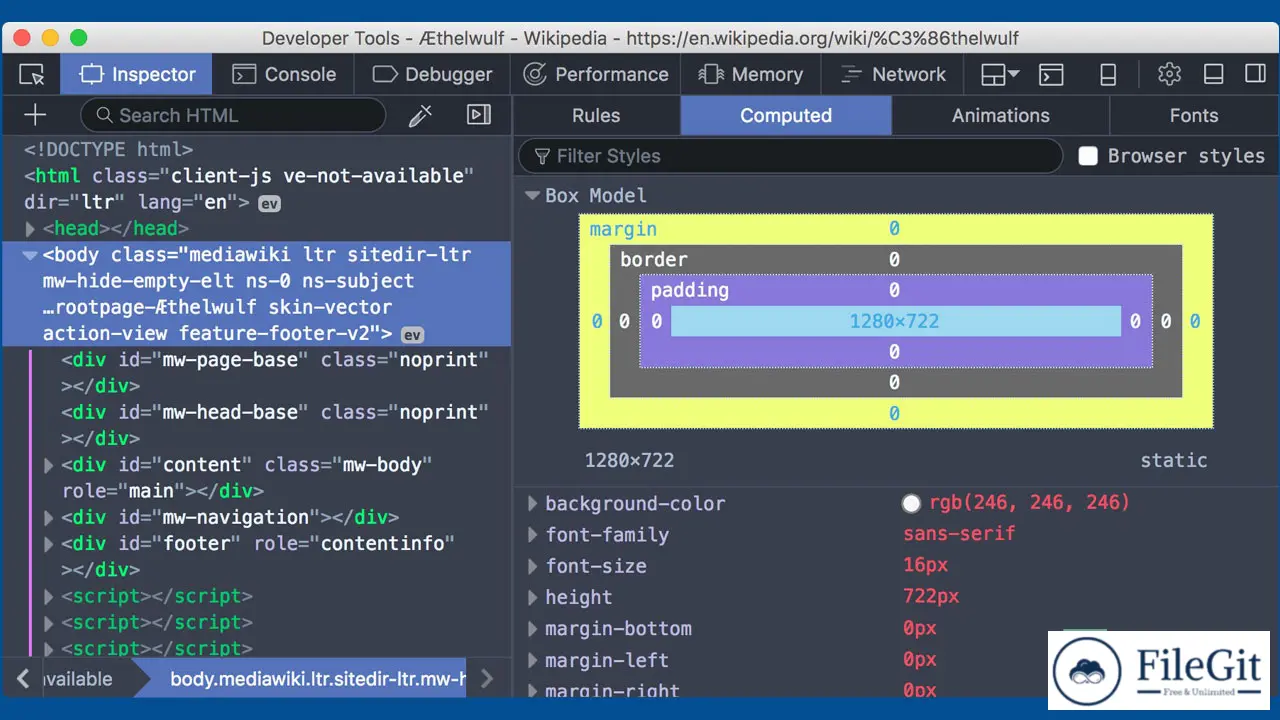
Task: Expand the div#mw-navigation node
Action: 49,518
